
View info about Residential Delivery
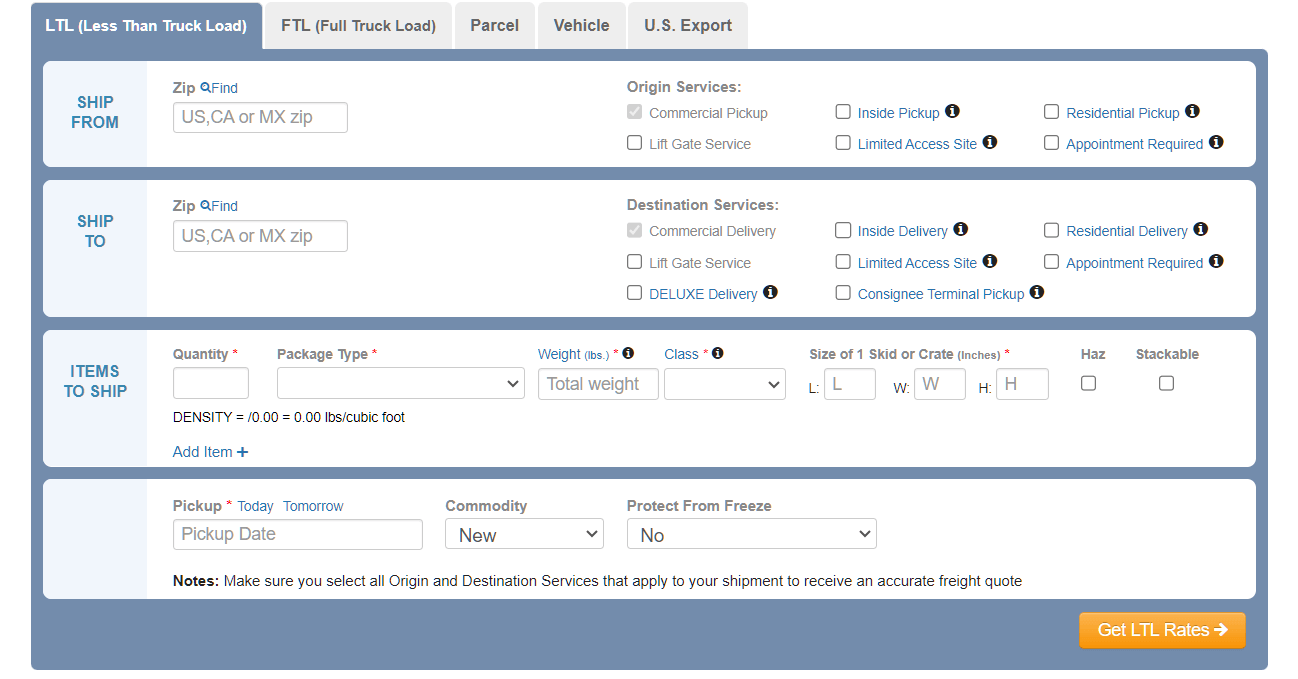1201,229
